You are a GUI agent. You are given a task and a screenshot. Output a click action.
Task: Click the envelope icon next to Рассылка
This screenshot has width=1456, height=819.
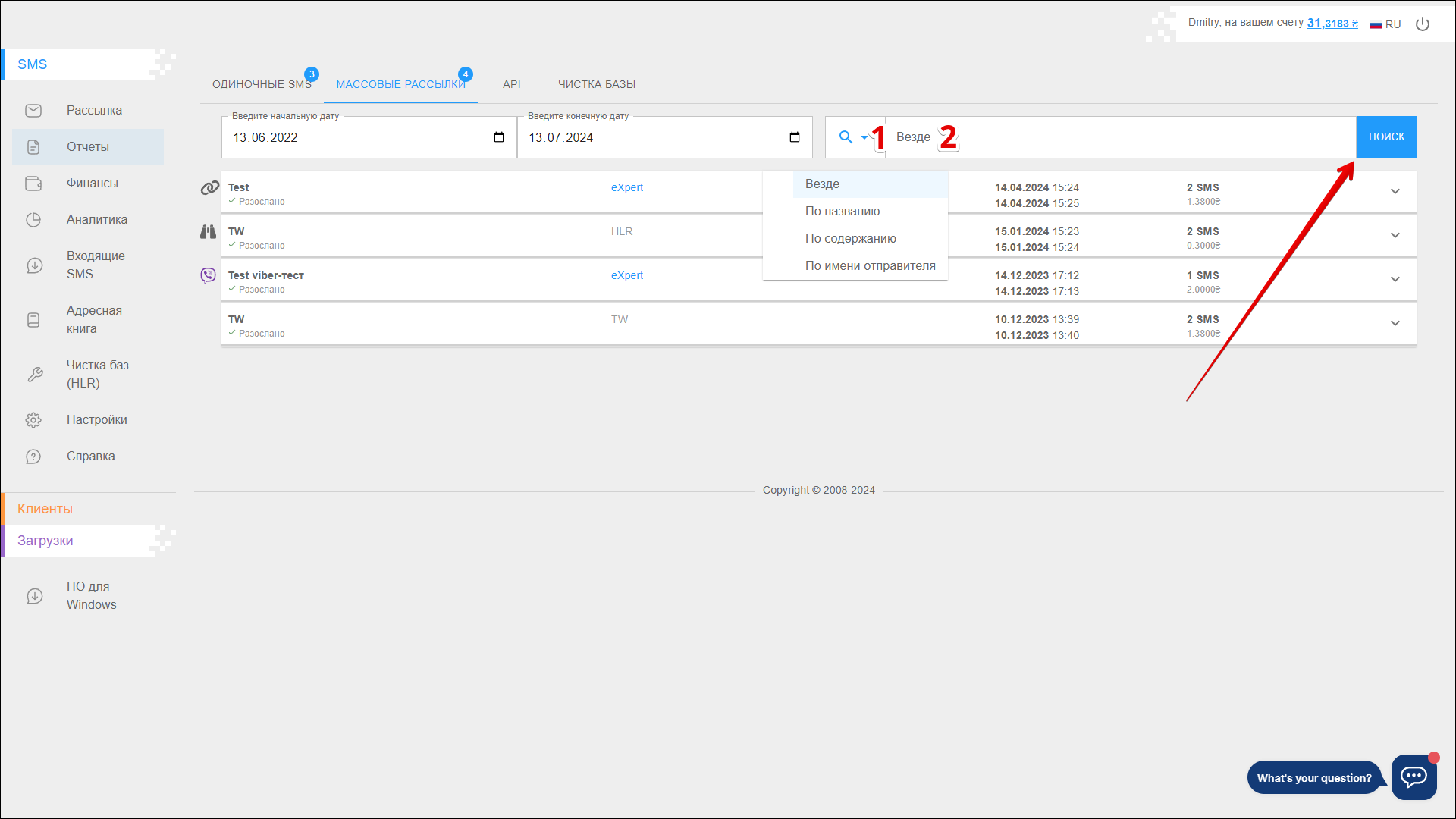(33, 111)
